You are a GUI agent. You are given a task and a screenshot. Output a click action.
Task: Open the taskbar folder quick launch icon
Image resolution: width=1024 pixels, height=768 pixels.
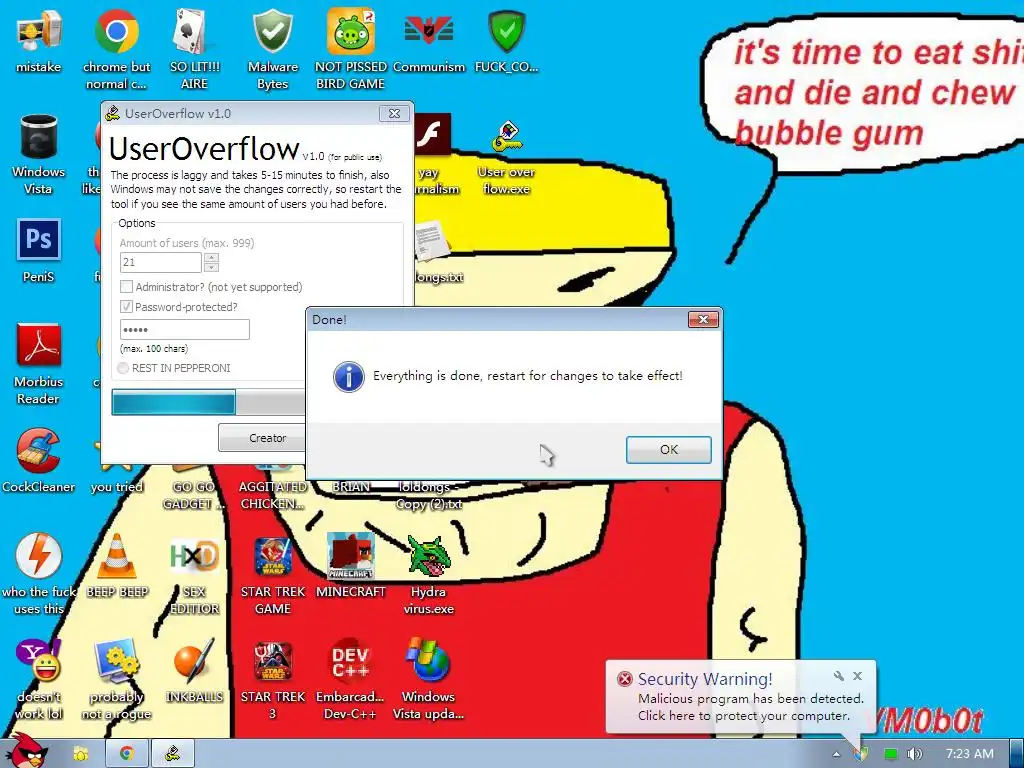[80, 754]
